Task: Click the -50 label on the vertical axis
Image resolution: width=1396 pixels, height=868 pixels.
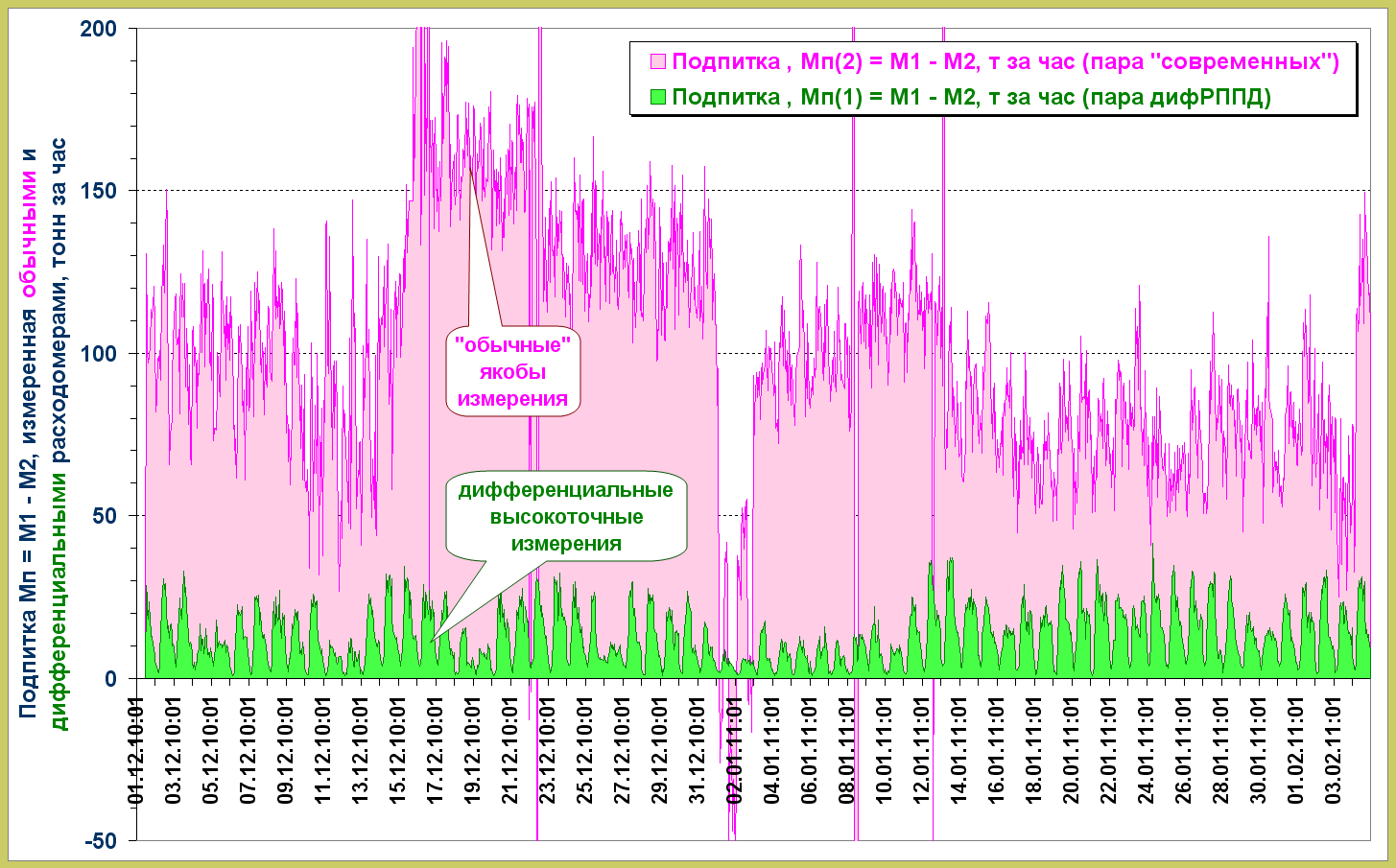Action: (100, 841)
